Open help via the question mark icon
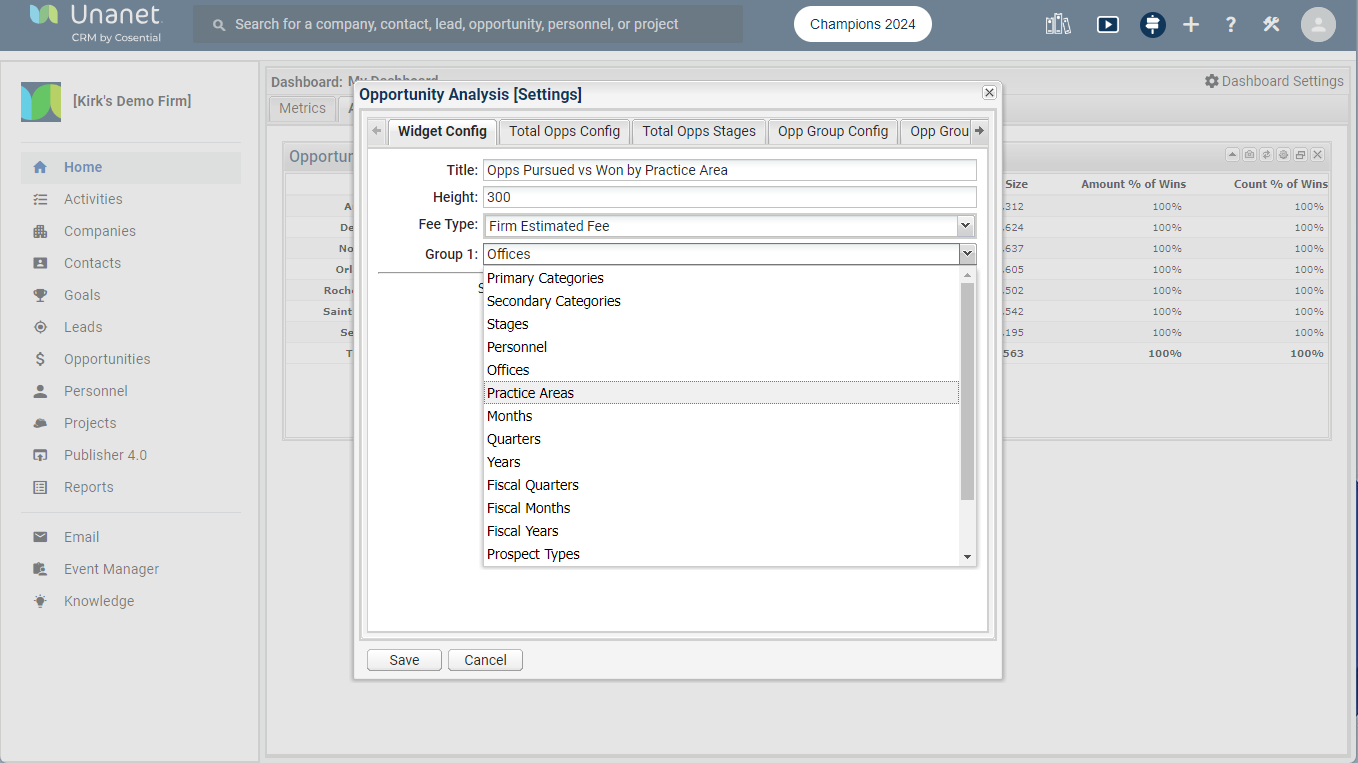 1231,25
